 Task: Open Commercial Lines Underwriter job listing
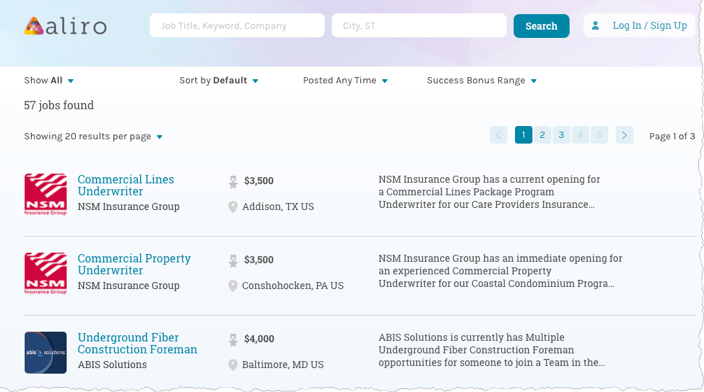pos(126,185)
